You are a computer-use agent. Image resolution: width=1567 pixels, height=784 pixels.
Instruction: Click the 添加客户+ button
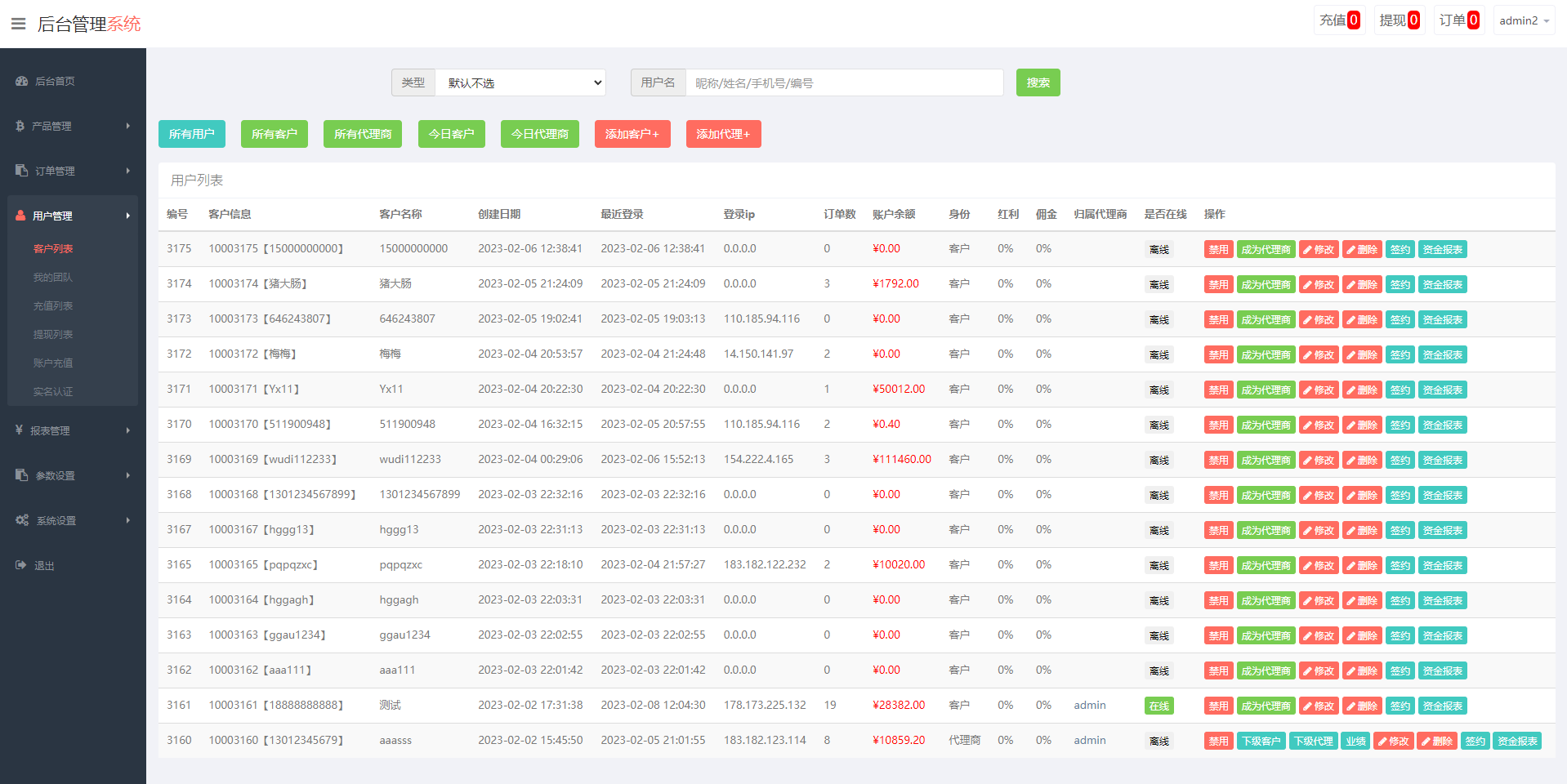tap(632, 134)
